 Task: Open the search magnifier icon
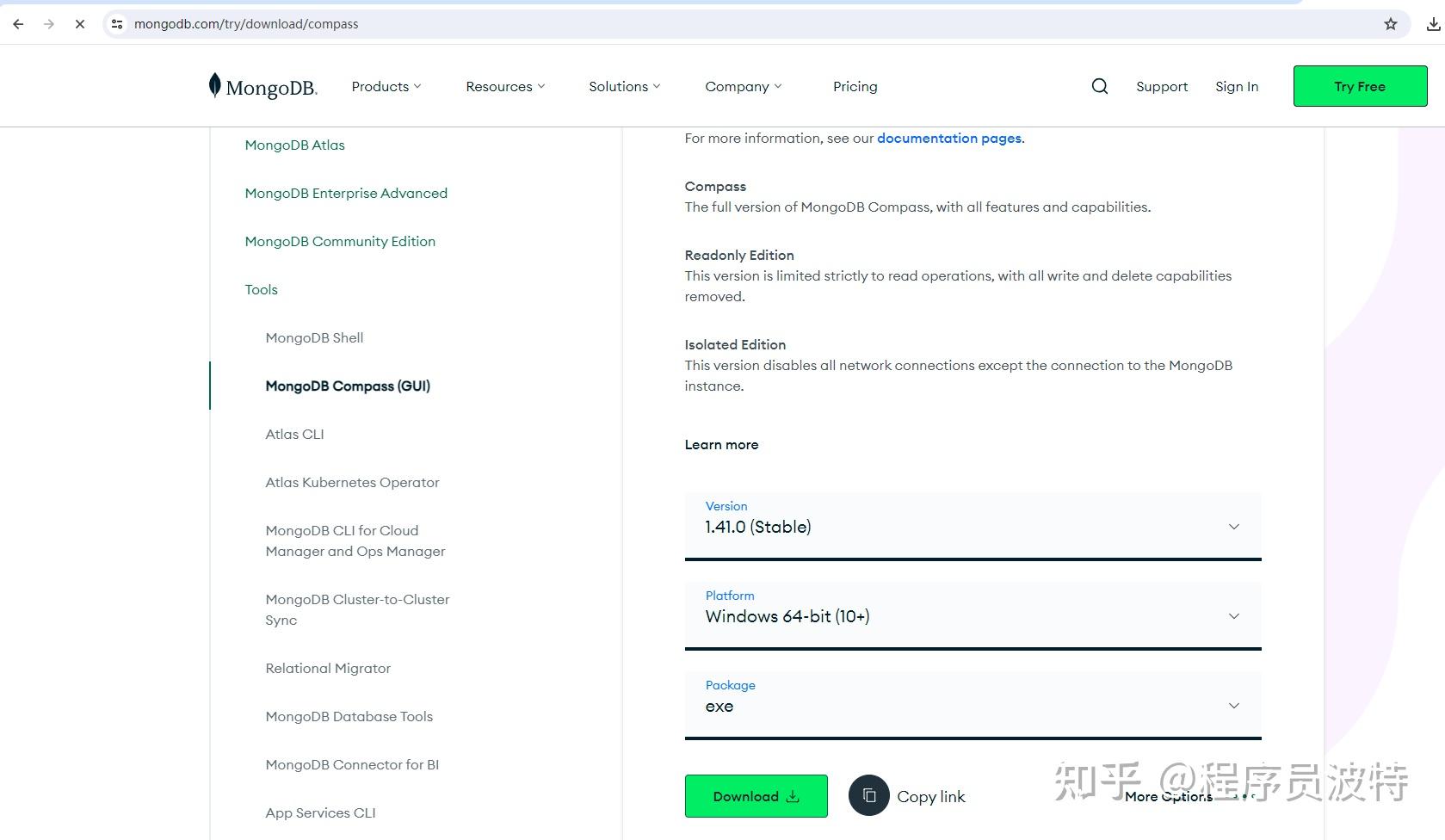click(x=1099, y=86)
